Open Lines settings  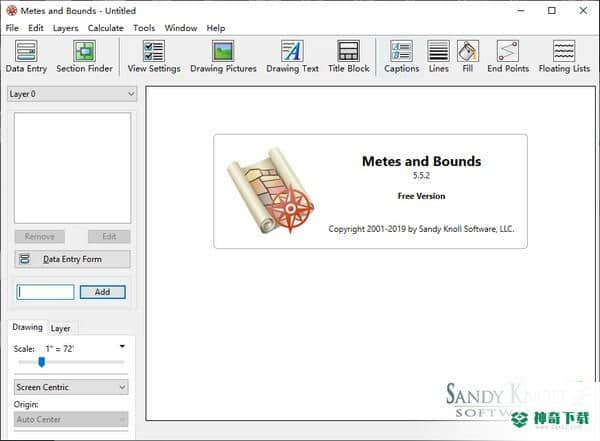point(439,57)
